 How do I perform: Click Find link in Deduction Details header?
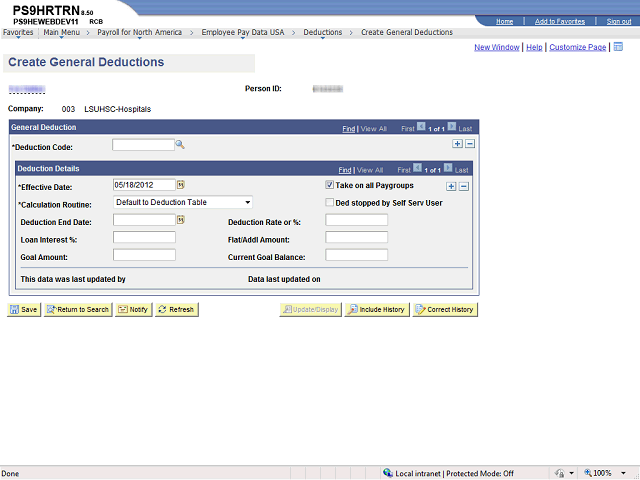pyautogui.click(x=345, y=170)
